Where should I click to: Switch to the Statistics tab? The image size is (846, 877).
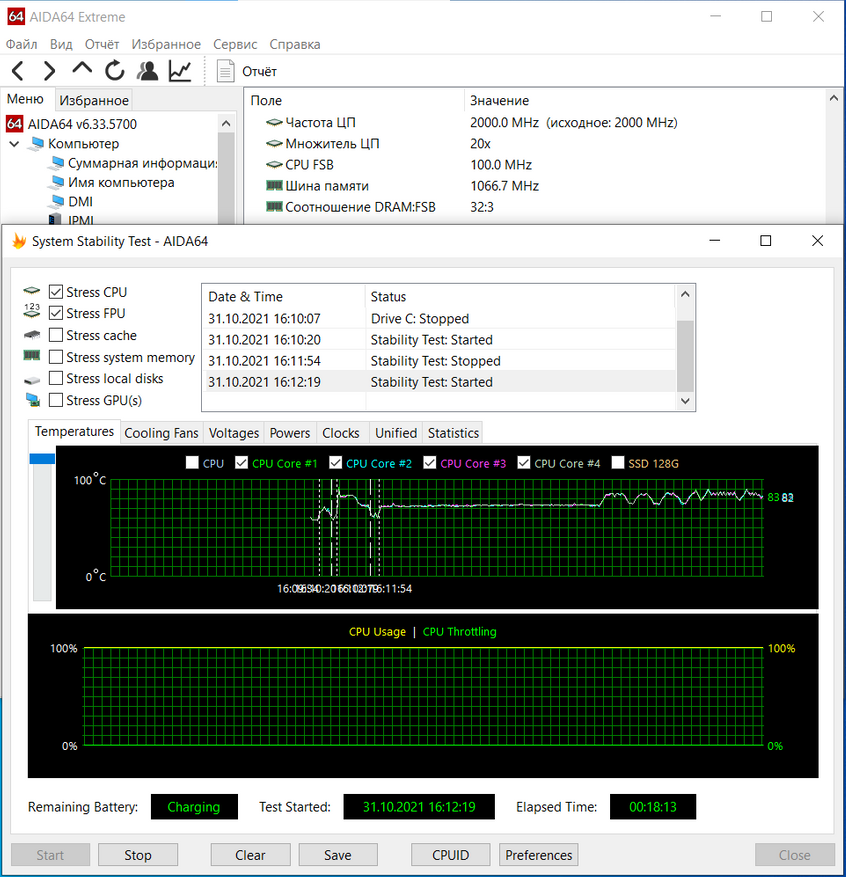pos(453,433)
